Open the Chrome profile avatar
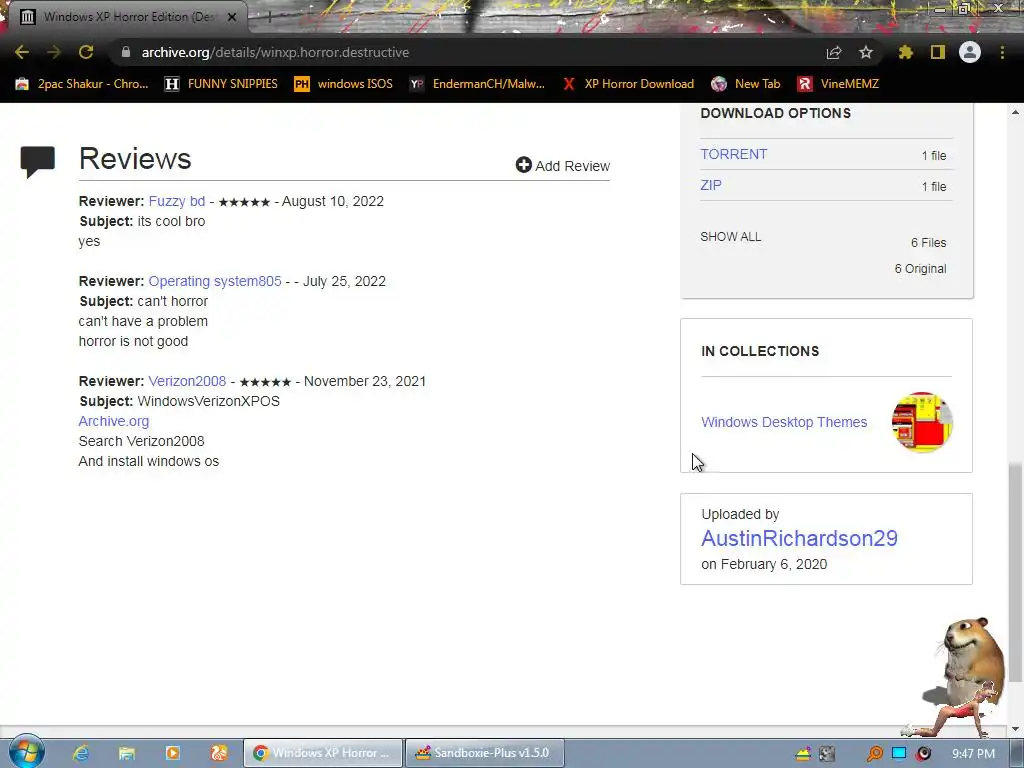The width and height of the screenshot is (1024, 768). coord(970,52)
